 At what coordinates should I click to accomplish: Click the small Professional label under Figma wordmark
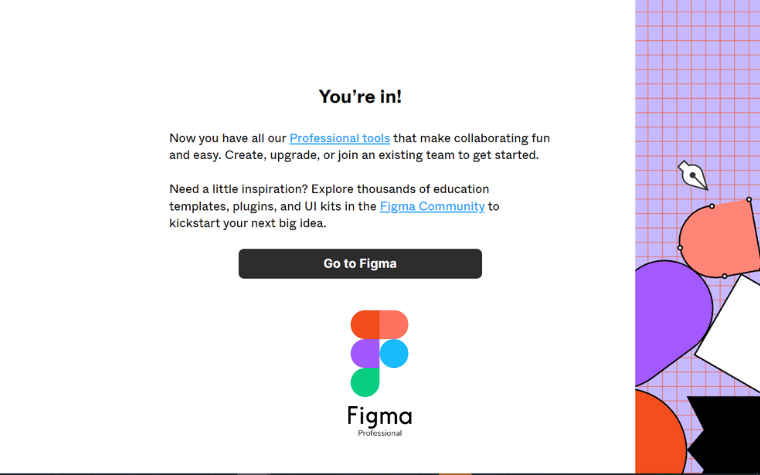pos(380,433)
